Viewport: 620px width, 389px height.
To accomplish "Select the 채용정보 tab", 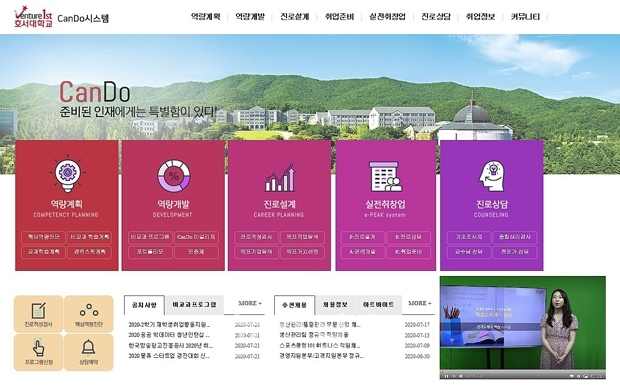I will tap(335, 305).
